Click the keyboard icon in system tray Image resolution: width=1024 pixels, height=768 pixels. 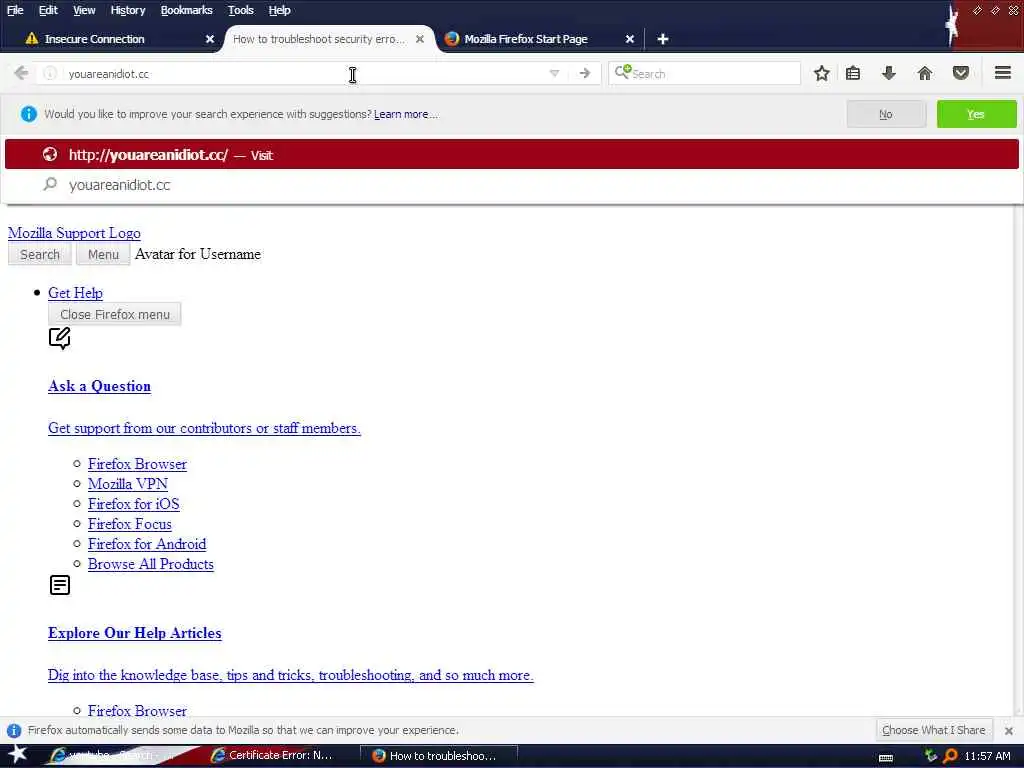click(x=886, y=758)
